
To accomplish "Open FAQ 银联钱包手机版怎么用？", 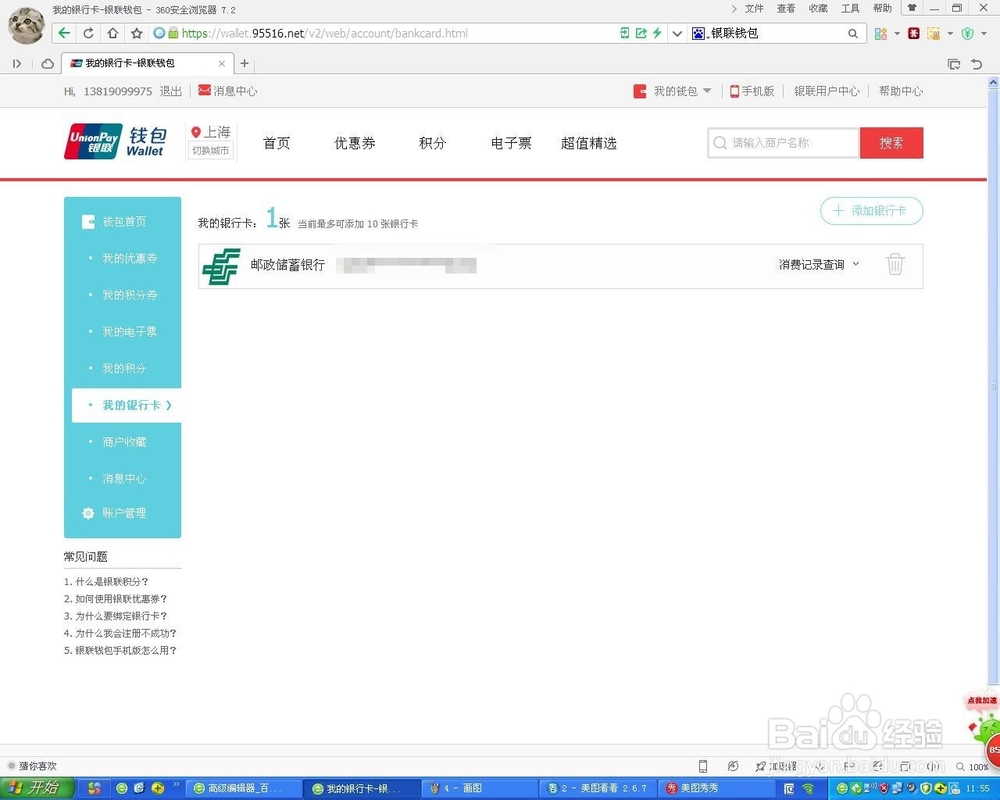I will coord(120,650).
